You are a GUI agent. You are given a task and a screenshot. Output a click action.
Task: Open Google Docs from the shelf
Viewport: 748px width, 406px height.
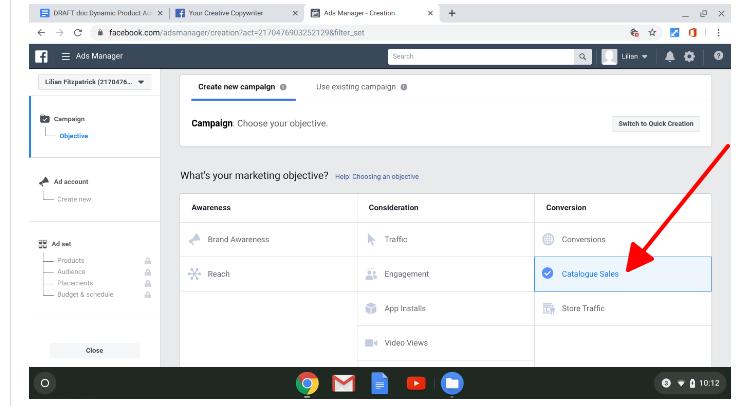(x=380, y=383)
